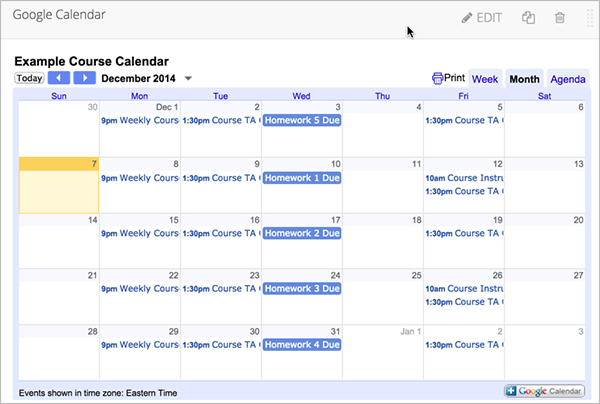Switch to Agenda view tab

tap(568, 78)
